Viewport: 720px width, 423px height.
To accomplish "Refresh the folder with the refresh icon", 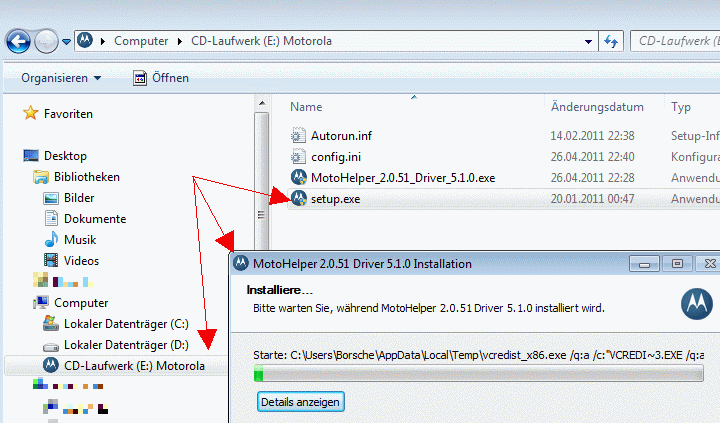I will coord(611,42).
